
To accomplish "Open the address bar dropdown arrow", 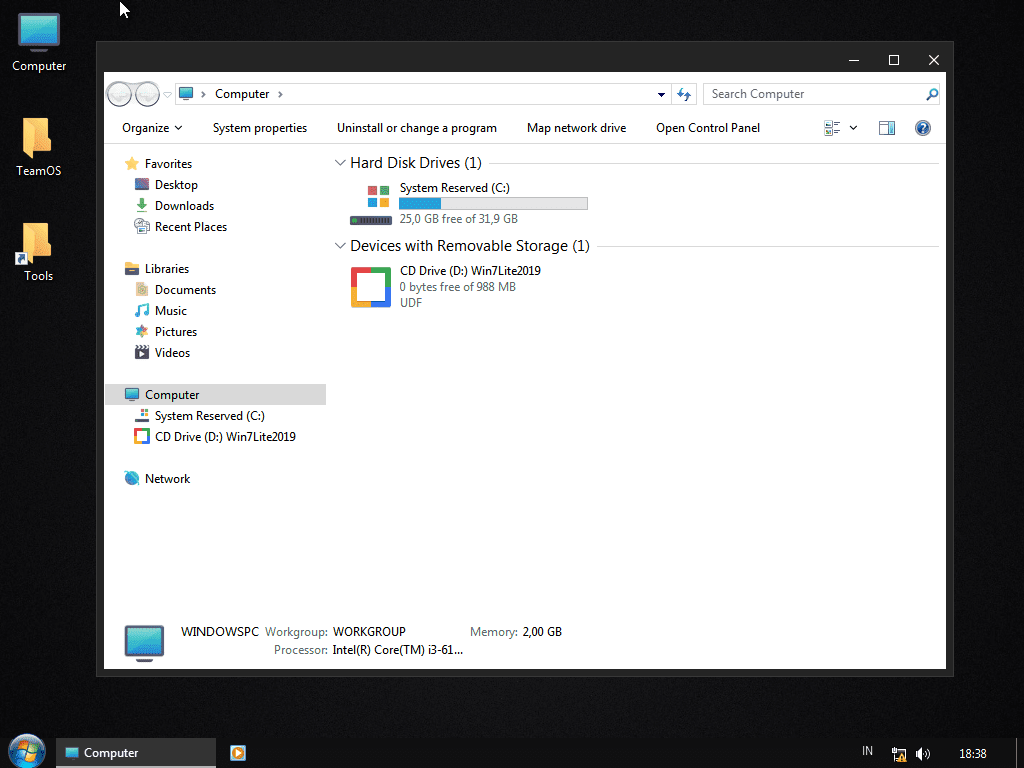I will point(659,93).
